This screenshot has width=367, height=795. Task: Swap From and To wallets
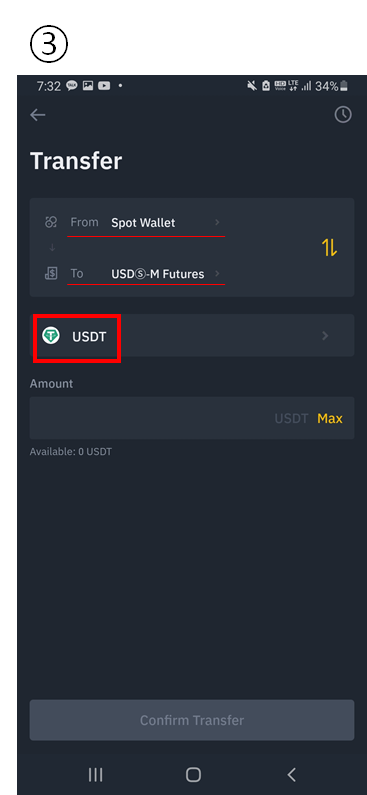pos(329,247)
